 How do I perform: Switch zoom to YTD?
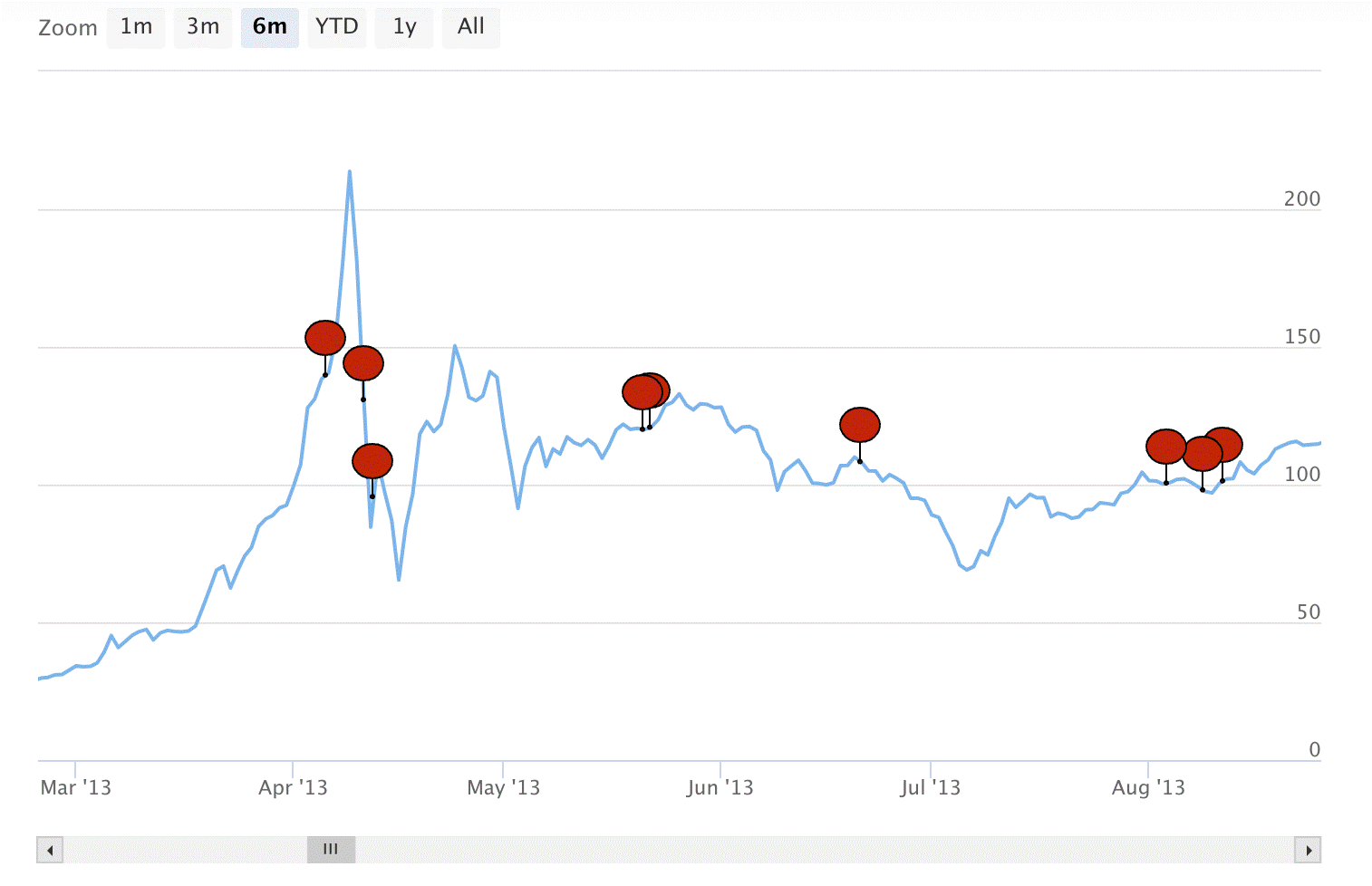(x=337, y=27)
